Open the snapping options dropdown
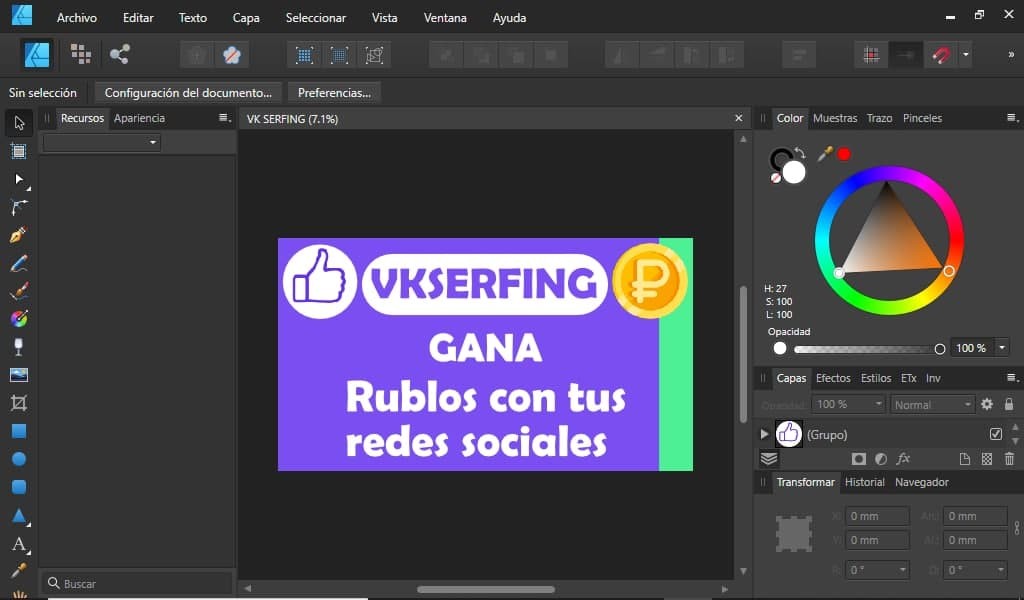This screenshot has height=600, width=1024. [x=965, y=55]
